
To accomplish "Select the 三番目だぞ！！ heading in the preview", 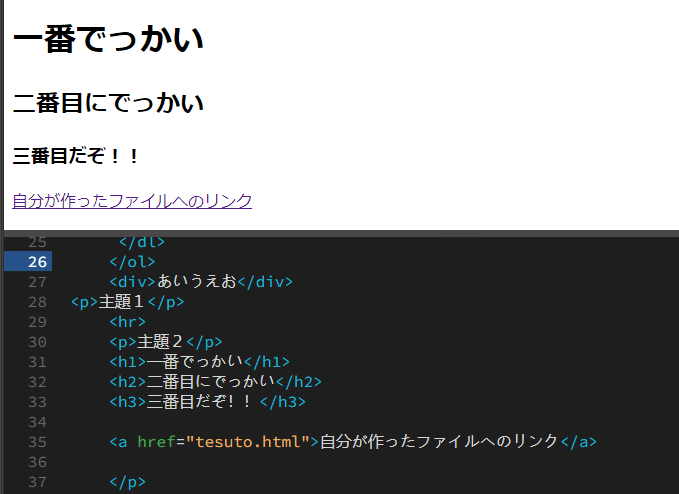I will (75, 156).
